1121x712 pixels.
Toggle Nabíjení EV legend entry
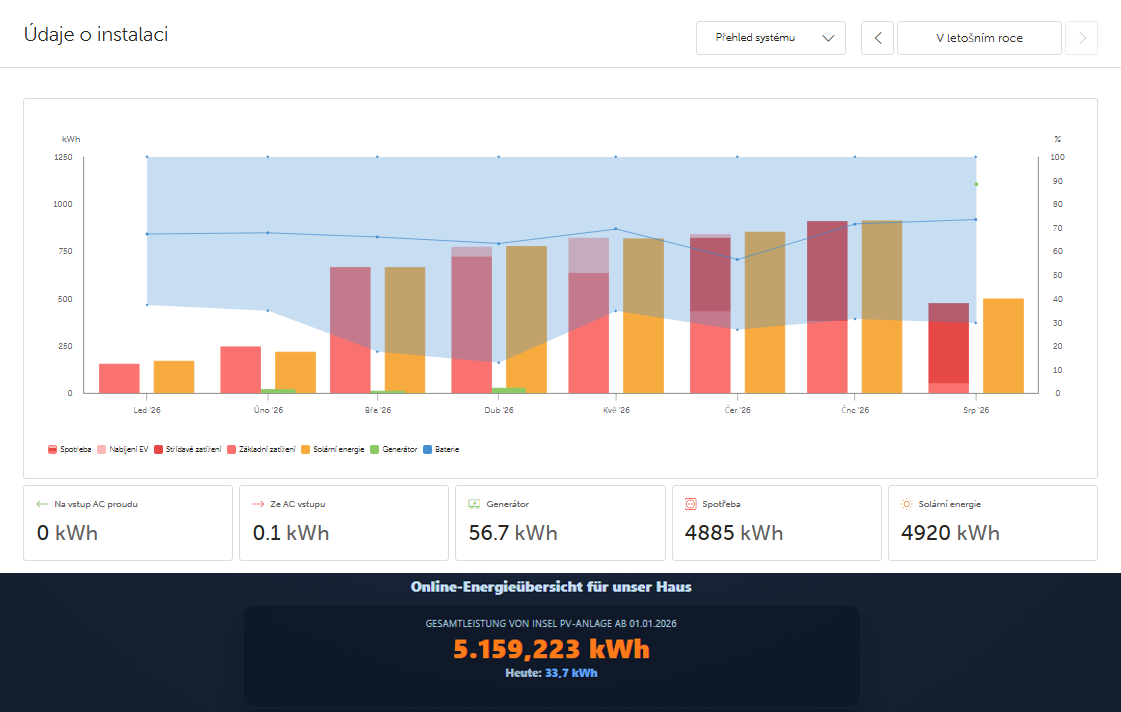122,450
